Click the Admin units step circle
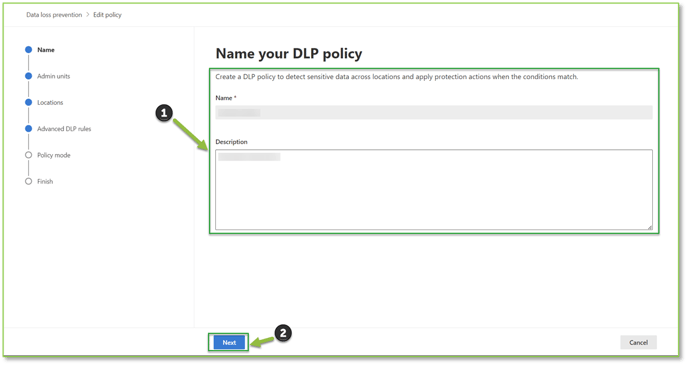This screenshot has height=365, width=687. [x=28, y=76]
